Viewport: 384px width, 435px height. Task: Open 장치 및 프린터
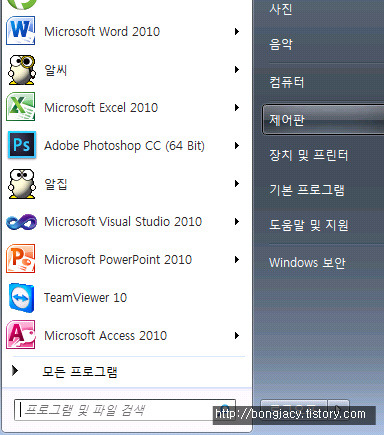coord(309,155)
